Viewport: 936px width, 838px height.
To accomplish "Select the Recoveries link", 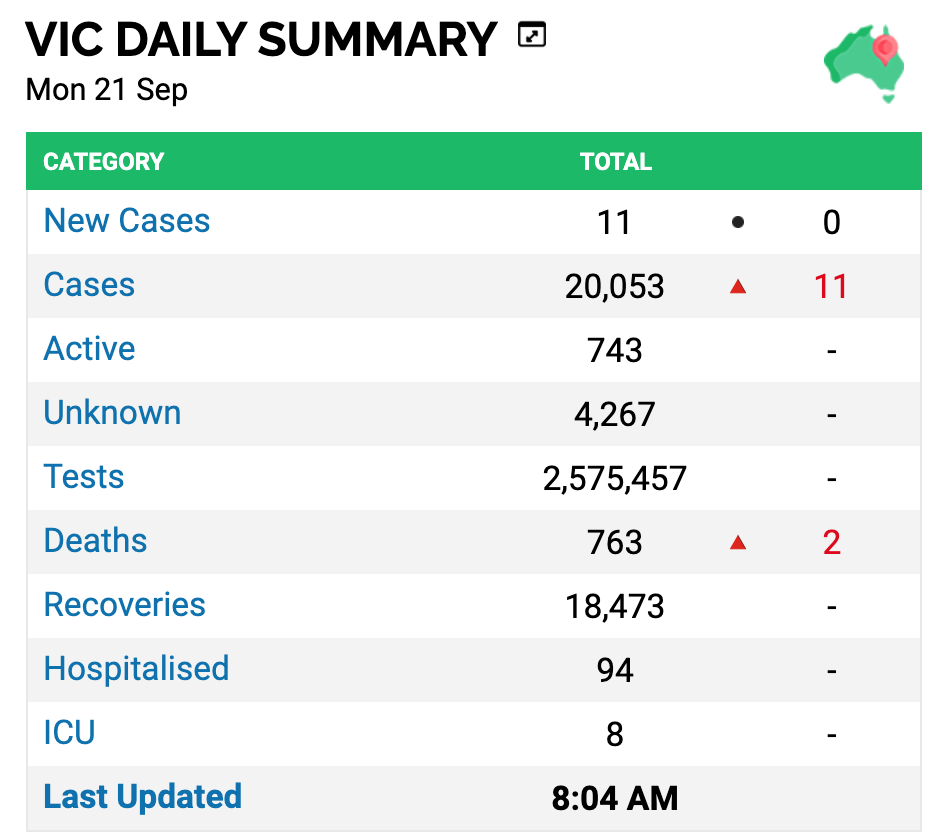I will coord(125,604).
